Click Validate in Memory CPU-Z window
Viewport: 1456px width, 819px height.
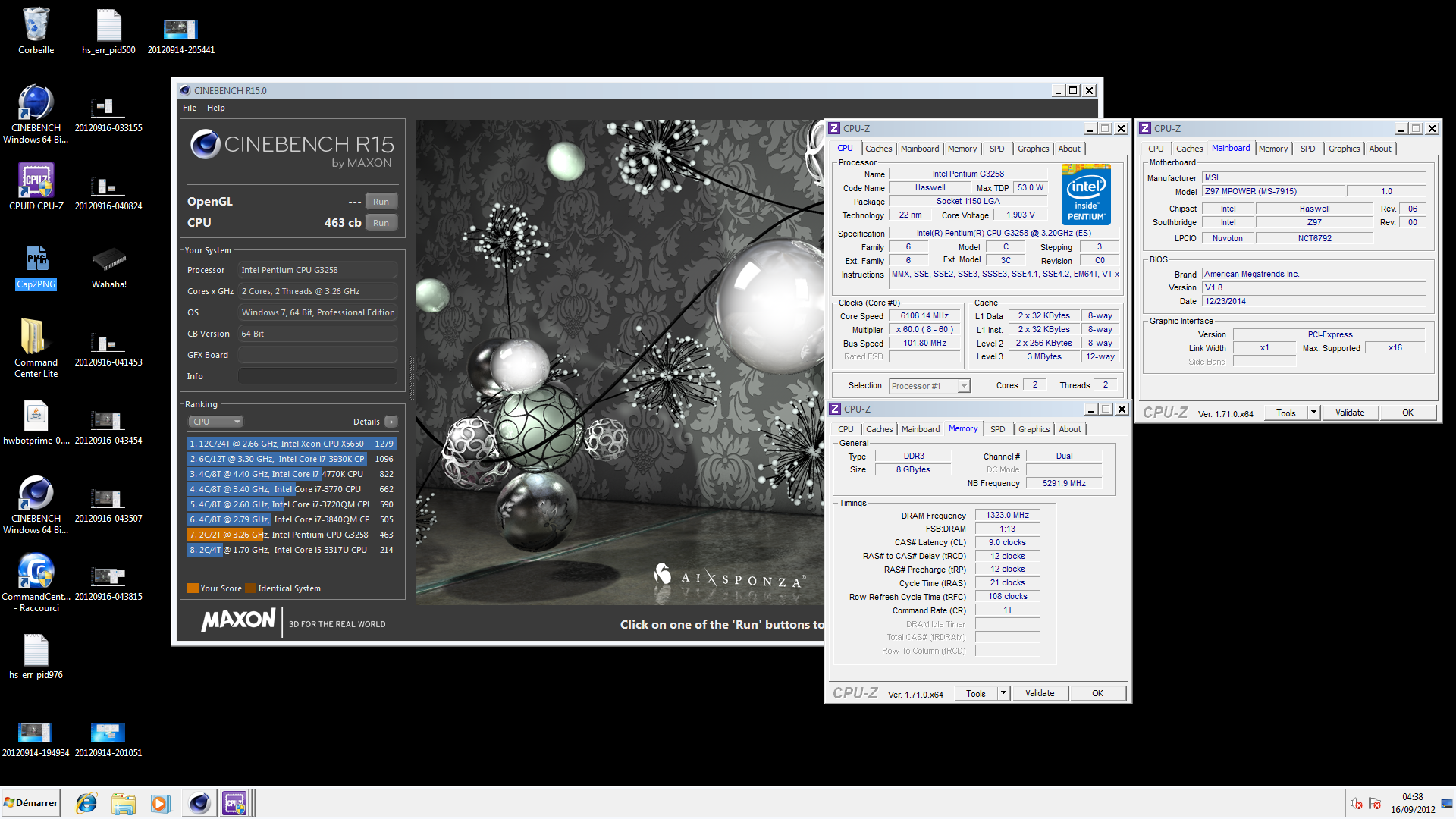point(1040,694)
